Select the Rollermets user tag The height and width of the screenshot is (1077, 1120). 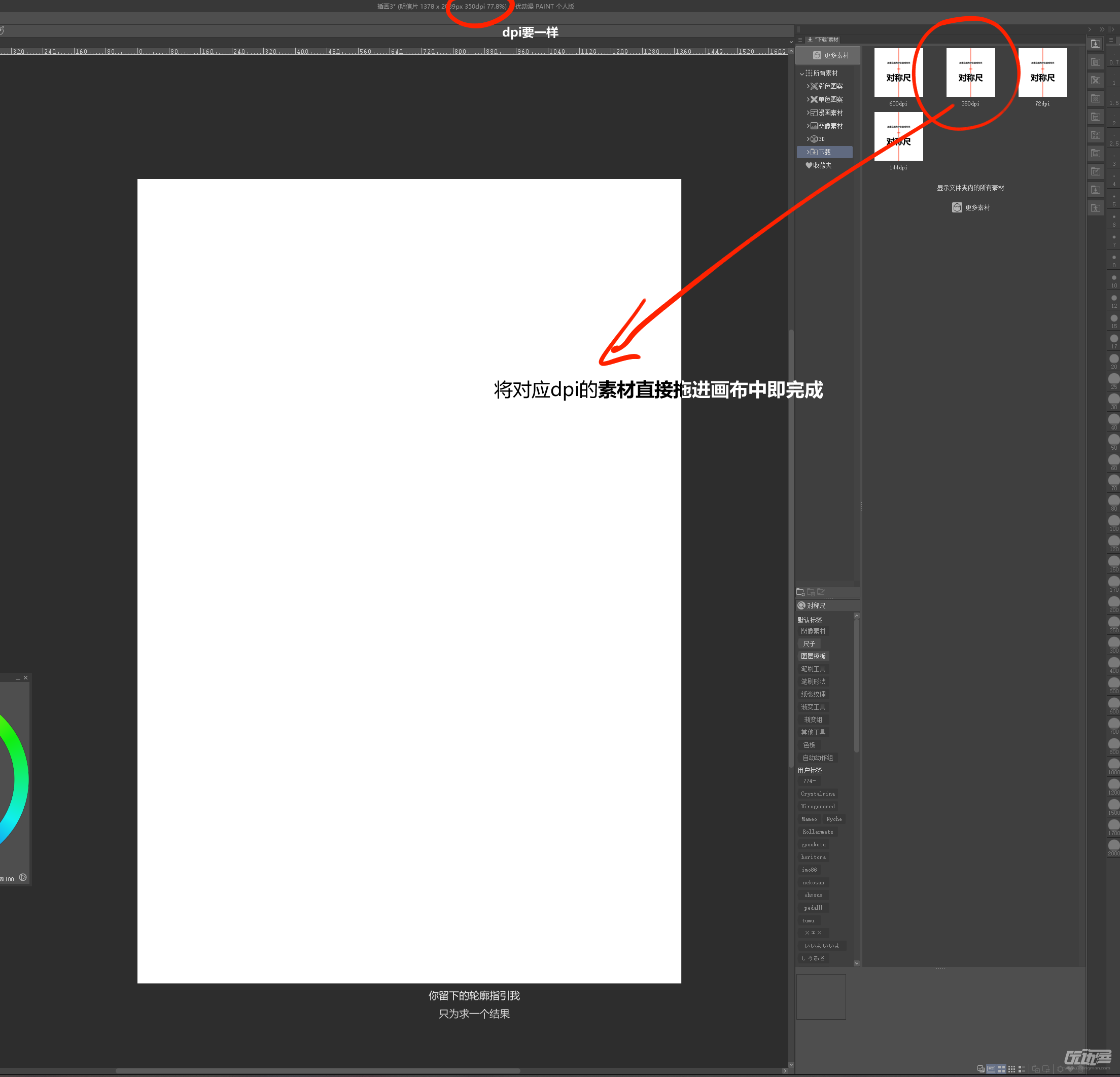point(818,831)
